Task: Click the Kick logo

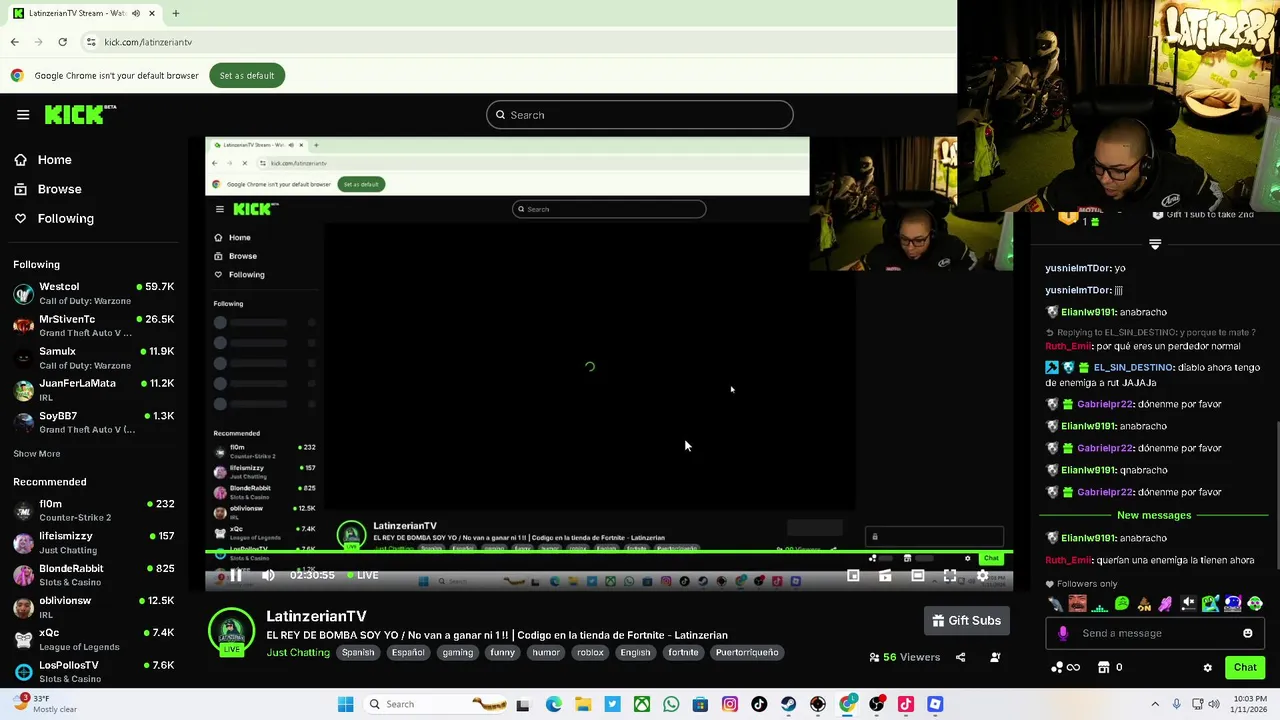Action: [80, 114]
